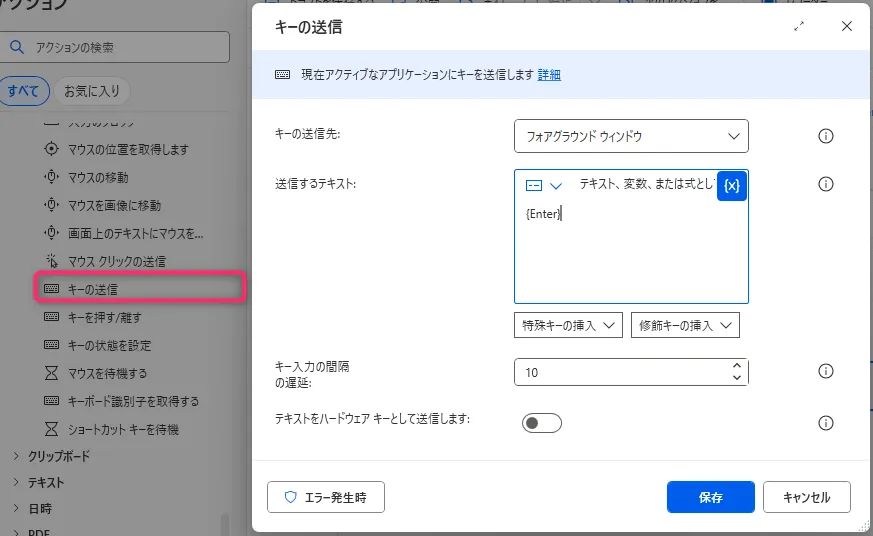Click info icon beside キー入力の間隔の遅延
The height and width of the screenshot is (536, 873).
point(826,372)
